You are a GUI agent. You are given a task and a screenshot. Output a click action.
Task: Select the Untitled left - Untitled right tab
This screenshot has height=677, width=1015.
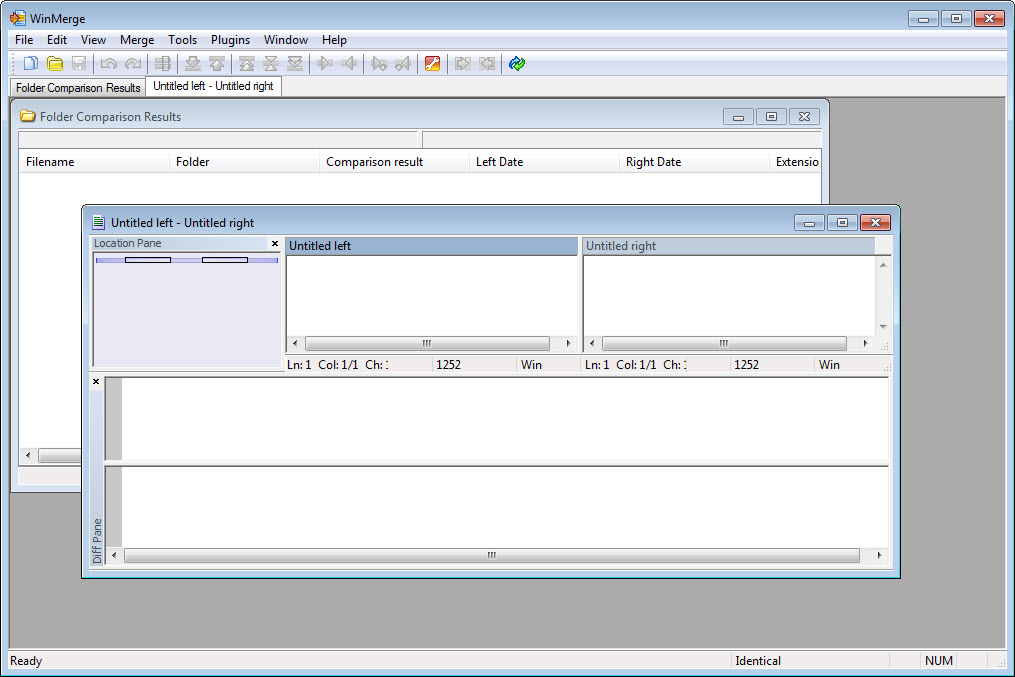214,86
